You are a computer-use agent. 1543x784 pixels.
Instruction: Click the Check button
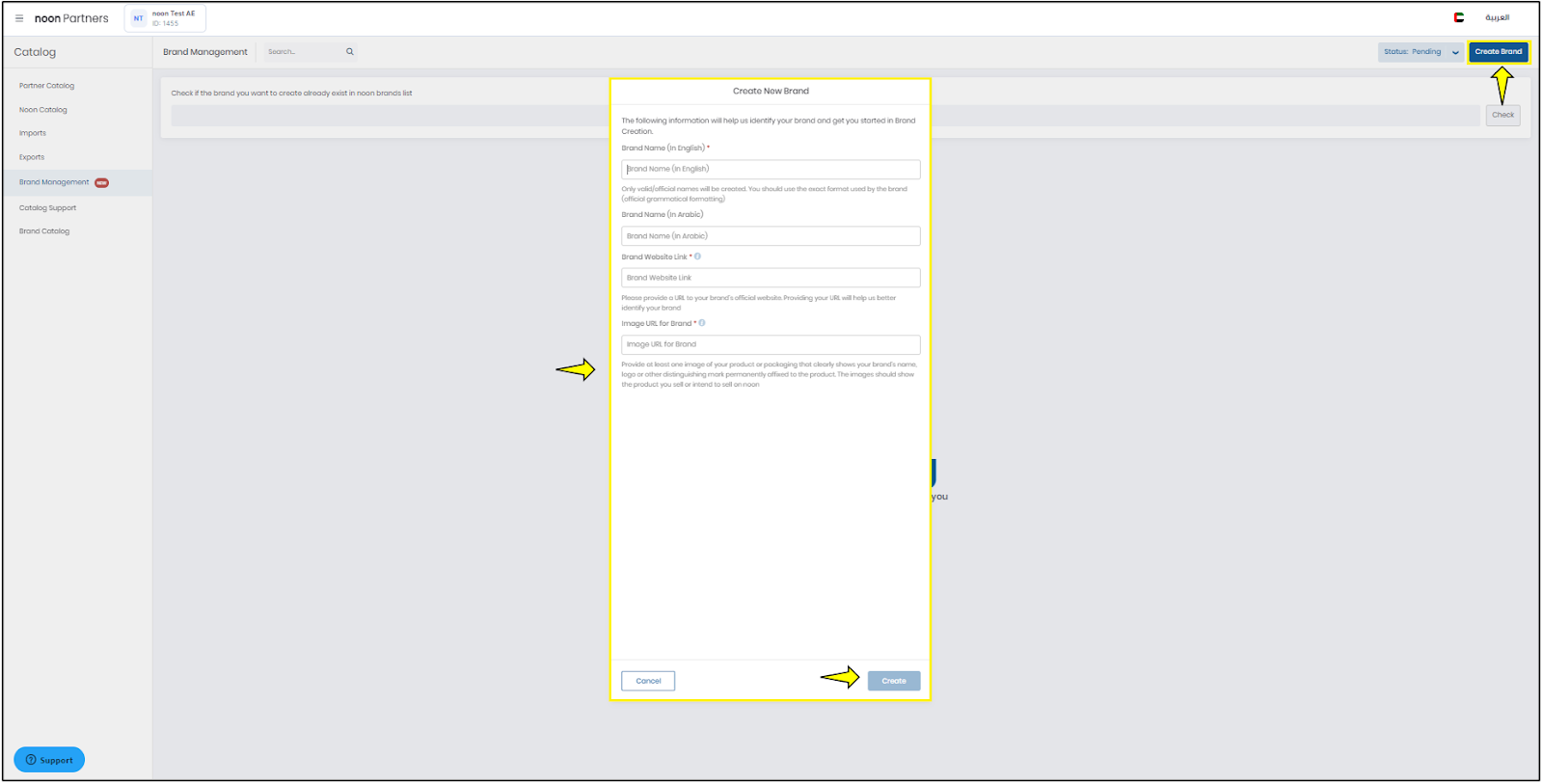point(1502,115)
